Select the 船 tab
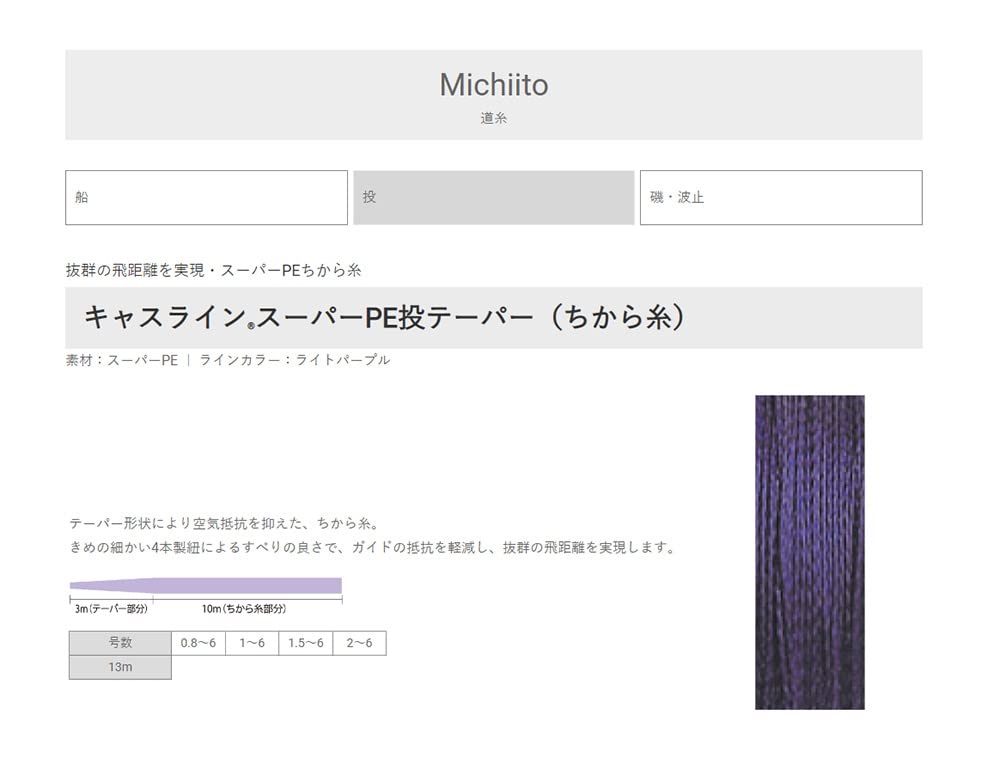 pos(206,197)
